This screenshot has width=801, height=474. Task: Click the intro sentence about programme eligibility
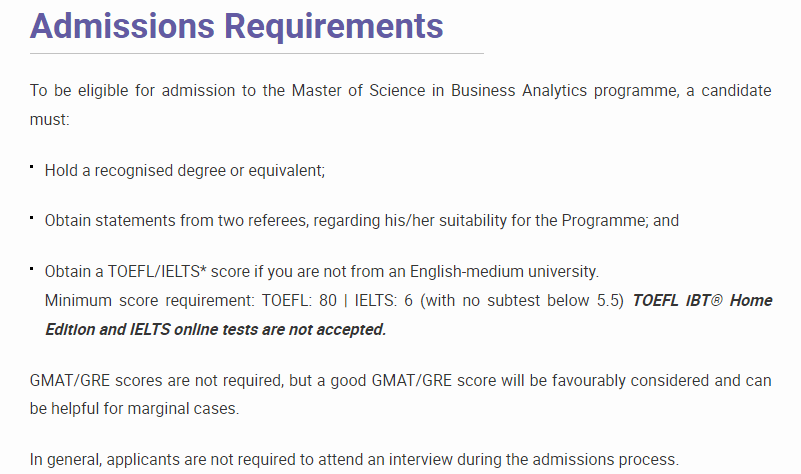[x=400, y=105]
